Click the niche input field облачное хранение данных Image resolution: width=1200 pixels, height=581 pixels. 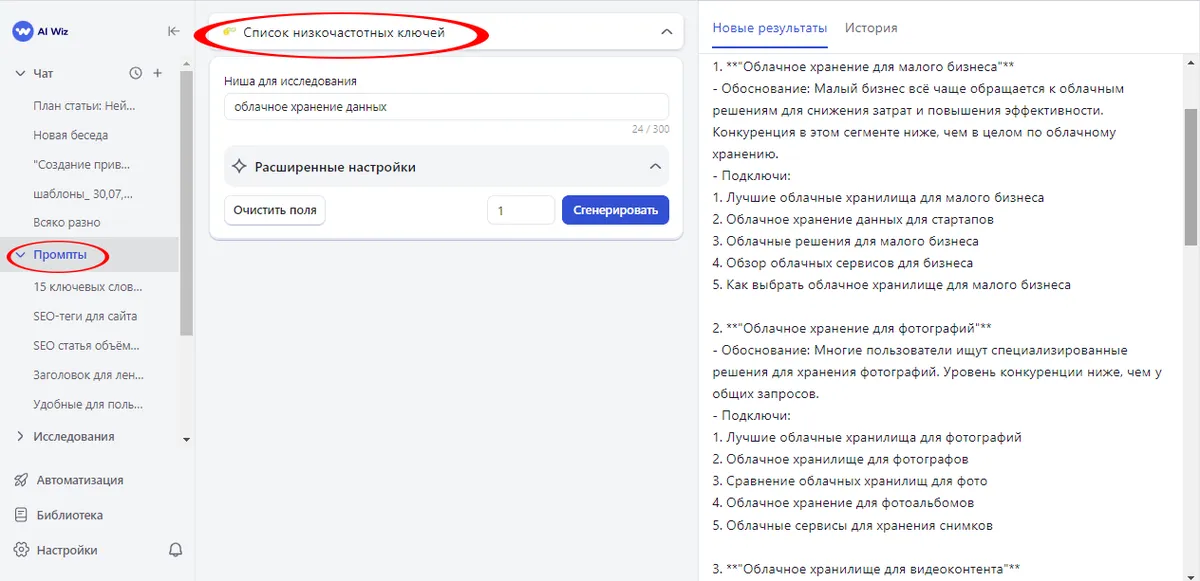tap(445, 106)
